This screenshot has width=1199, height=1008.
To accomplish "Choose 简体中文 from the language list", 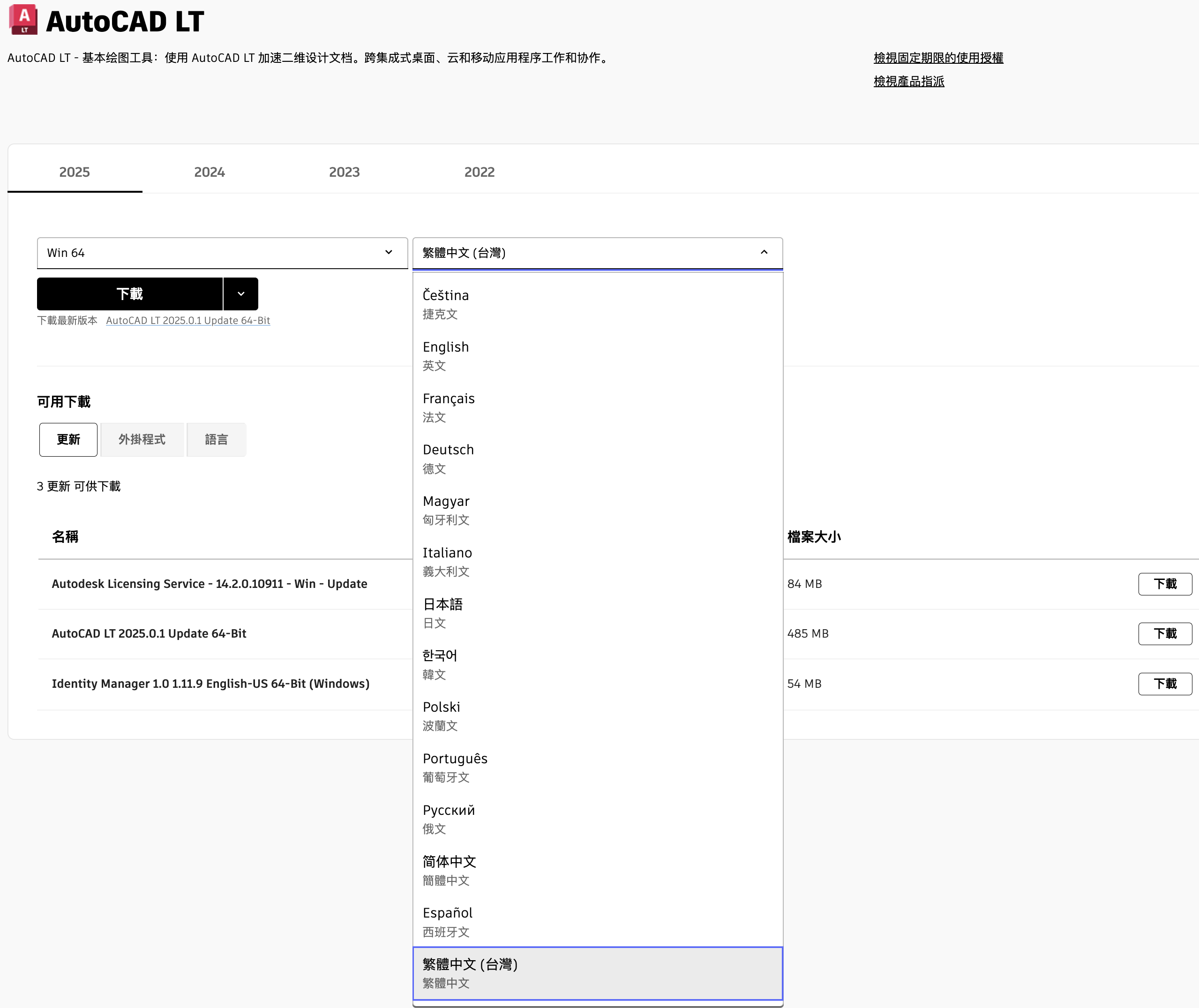I will [449, 870].
